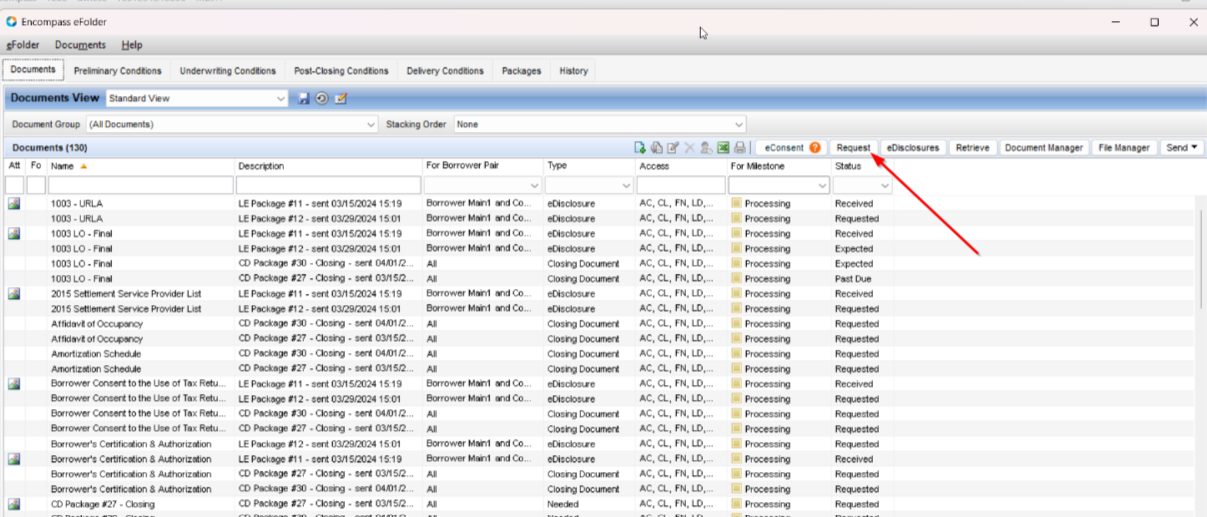The width and height of the screenshot is (1207, 517).
Task: Click the Request button
Action: tap(853, 148)
